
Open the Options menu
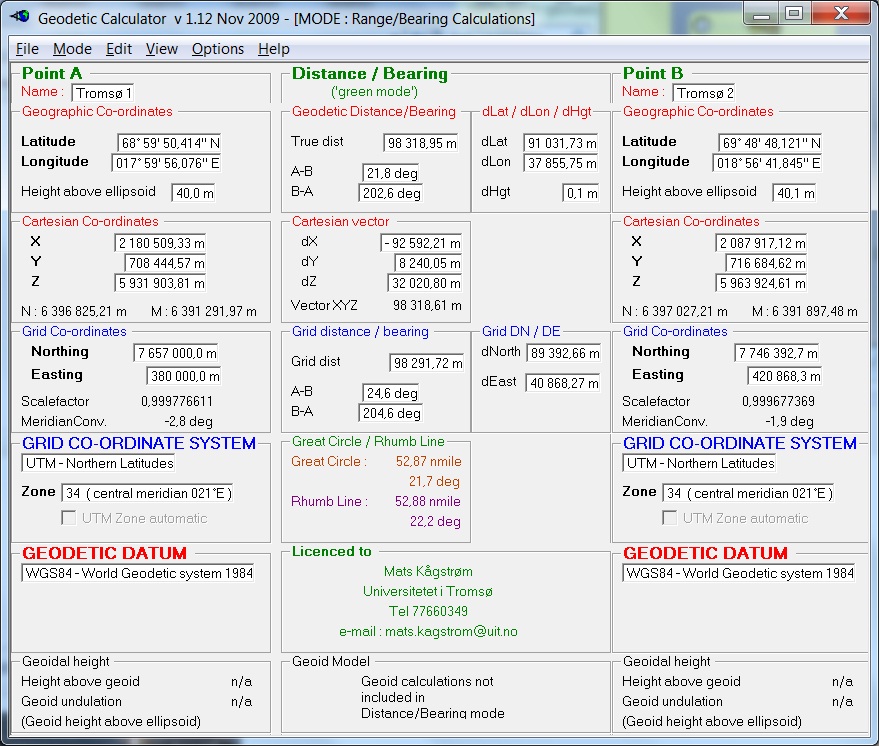[216, 48]
